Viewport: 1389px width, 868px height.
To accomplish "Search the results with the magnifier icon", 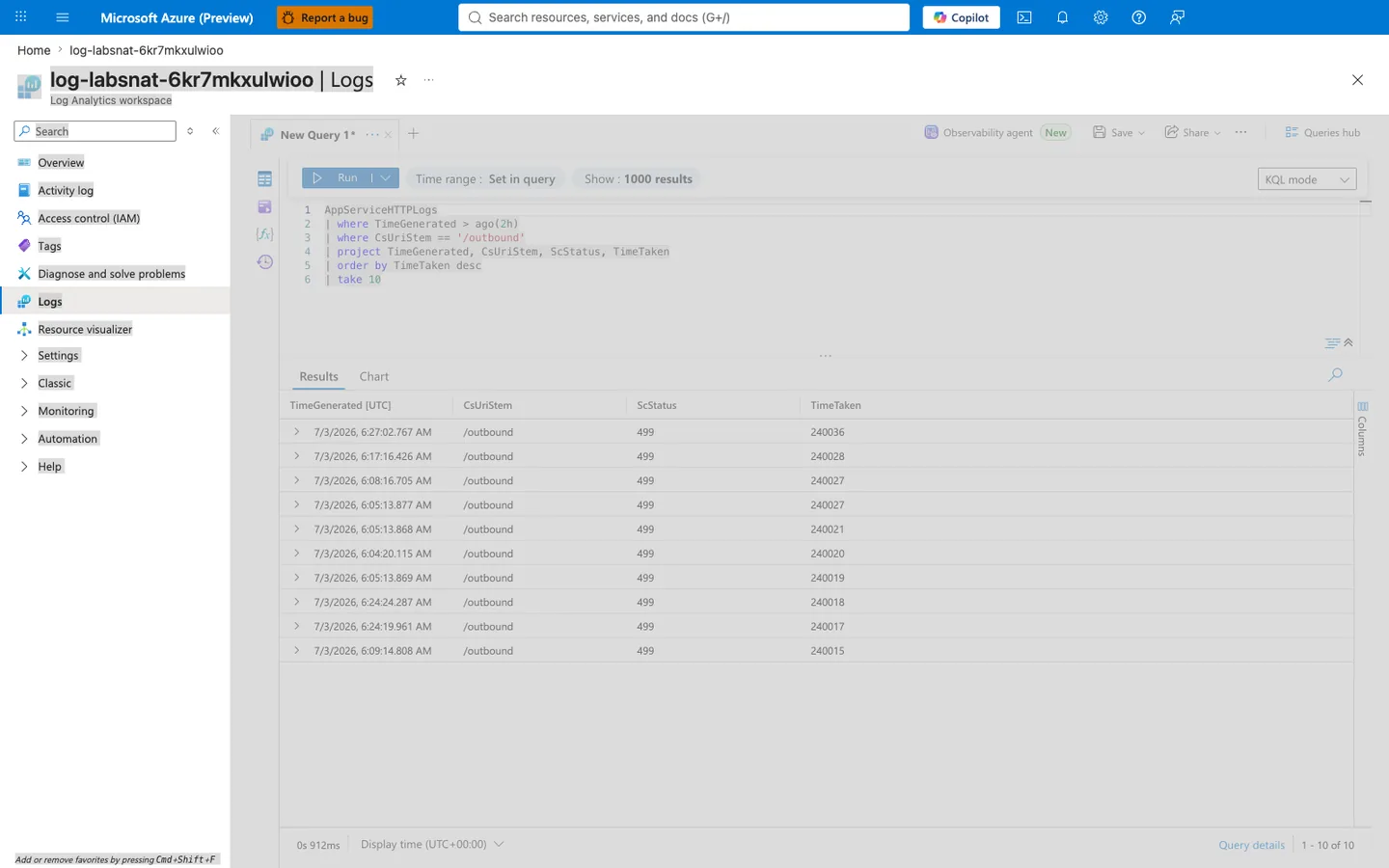I will (1335, 374).
